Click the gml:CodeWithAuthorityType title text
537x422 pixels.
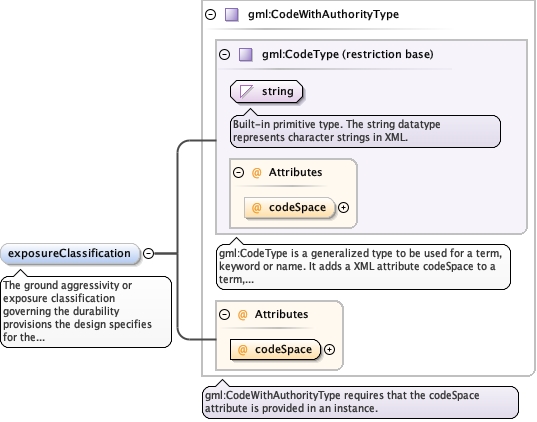(x=323, y=14)
